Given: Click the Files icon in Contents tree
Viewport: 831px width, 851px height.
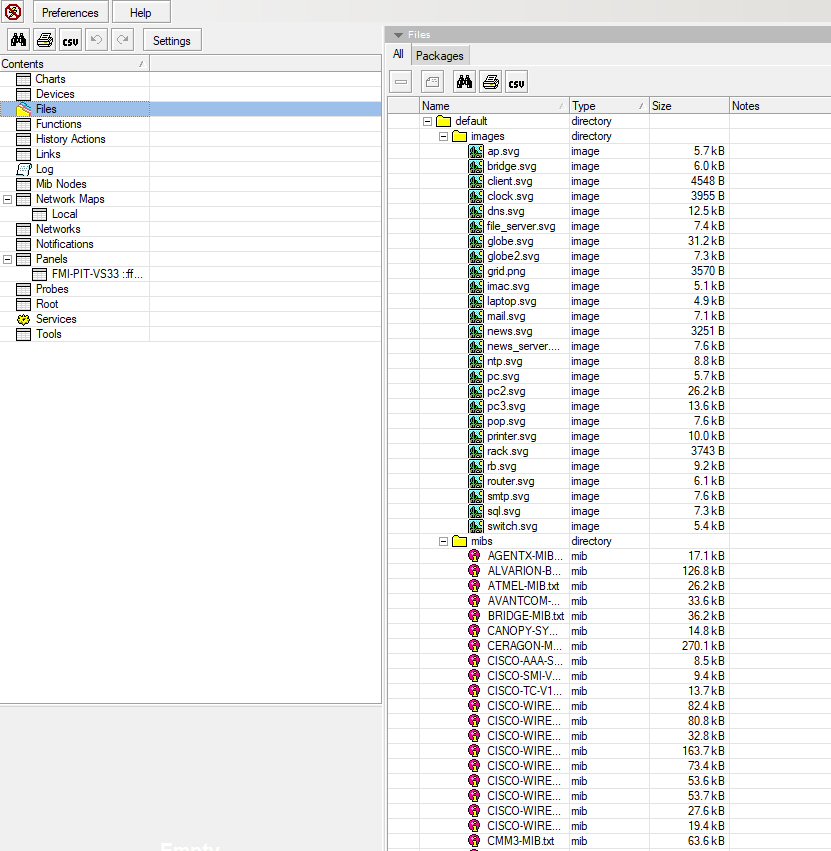Looking at the screenshot, I should (23, 109).
